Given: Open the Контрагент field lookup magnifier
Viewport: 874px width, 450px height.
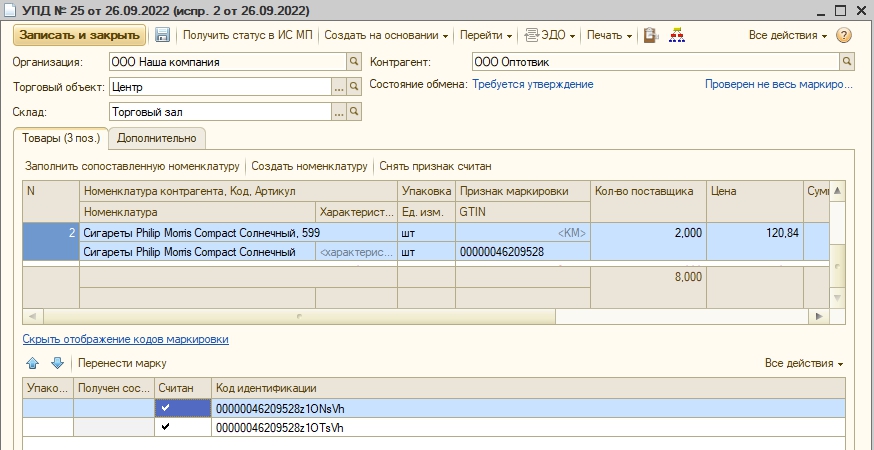Looking at the screenshot, I should point(847,62).
